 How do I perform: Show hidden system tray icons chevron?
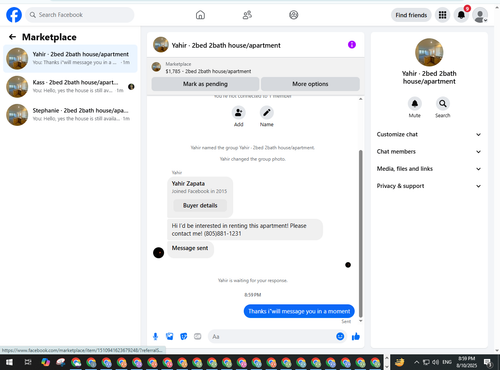coord(417,362)
